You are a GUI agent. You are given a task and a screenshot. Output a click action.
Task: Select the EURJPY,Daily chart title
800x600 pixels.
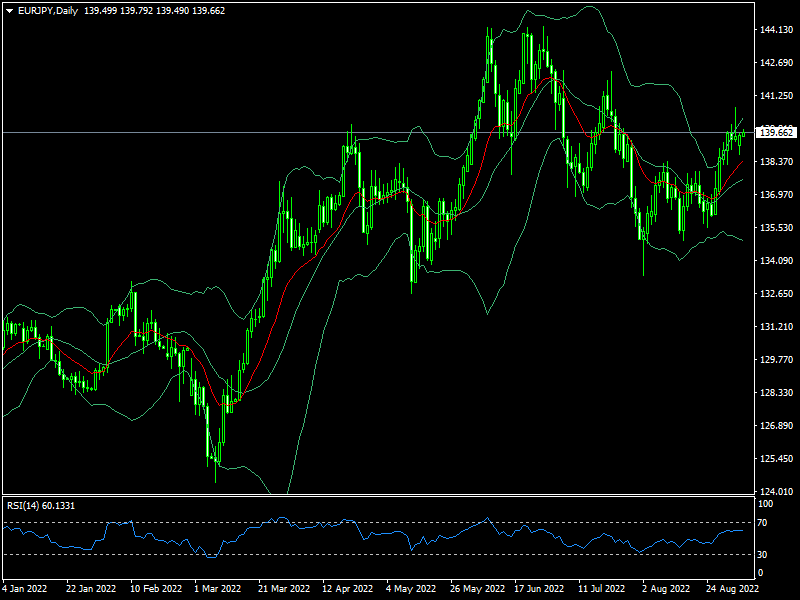pos(48,11)
